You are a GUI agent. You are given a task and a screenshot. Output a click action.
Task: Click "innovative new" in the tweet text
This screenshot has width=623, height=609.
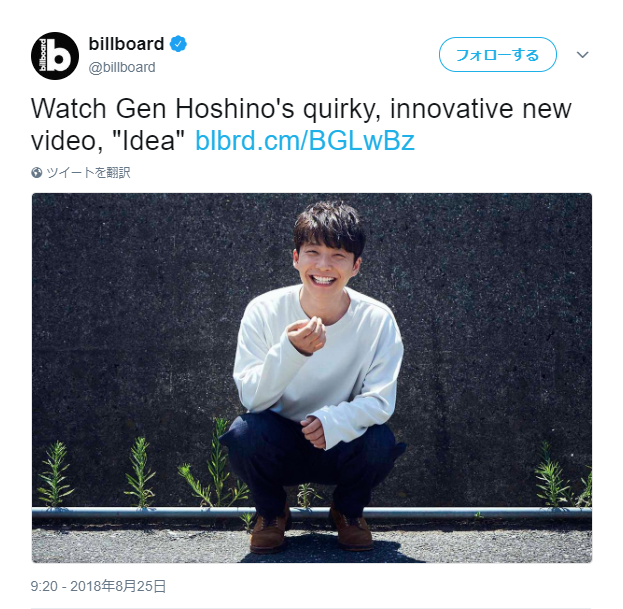coord(480,108)
